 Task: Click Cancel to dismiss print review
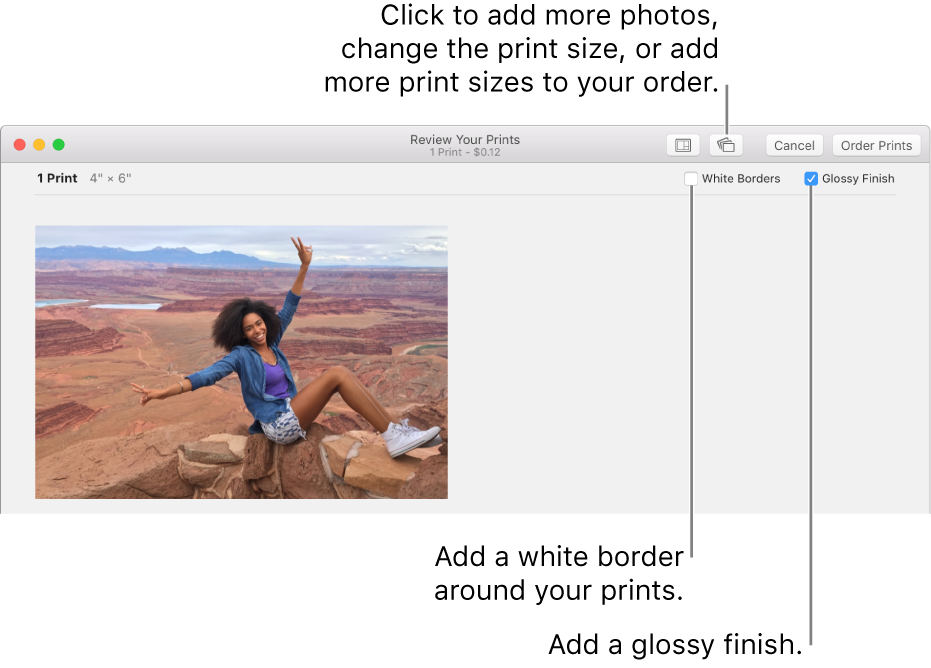point(794,144)
